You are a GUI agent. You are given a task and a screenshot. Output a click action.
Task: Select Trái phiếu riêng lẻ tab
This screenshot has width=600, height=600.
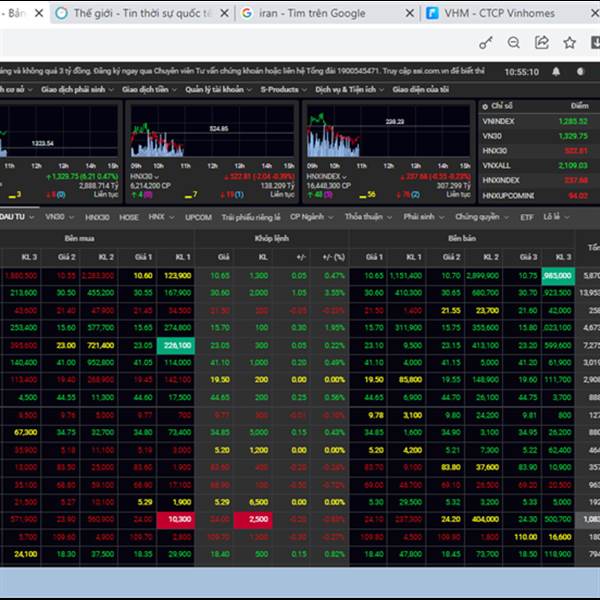(251, 217)
